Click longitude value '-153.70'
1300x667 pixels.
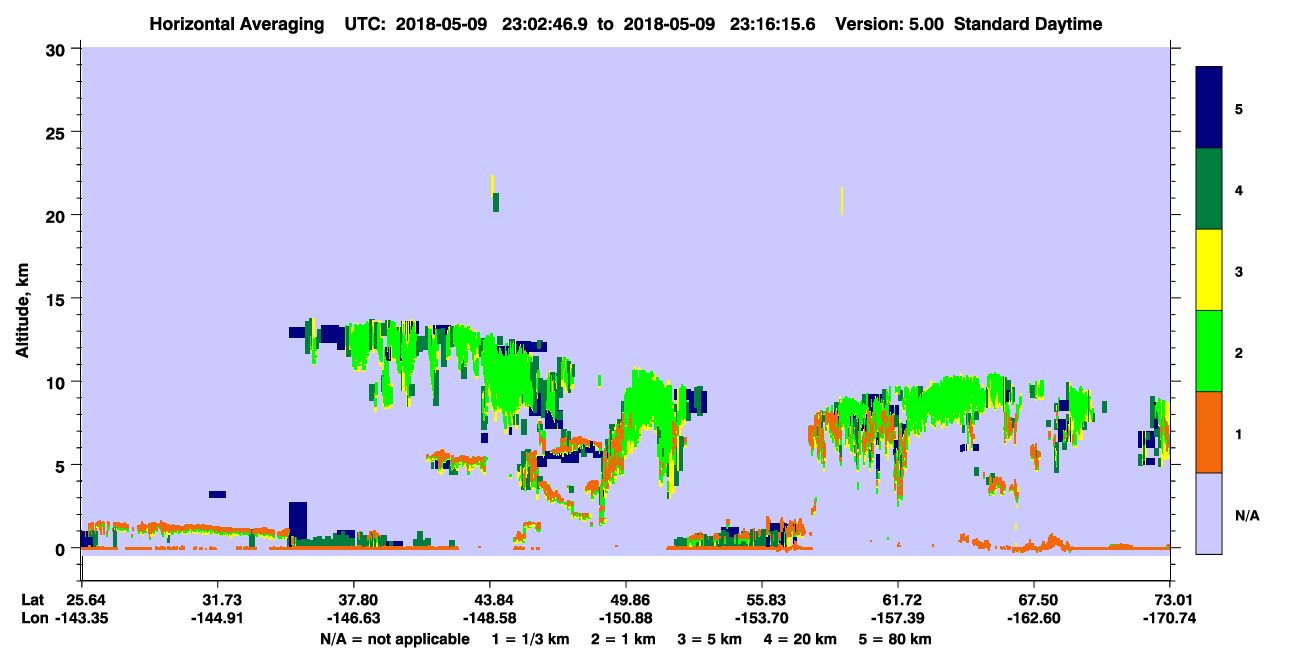click(762, 617)
